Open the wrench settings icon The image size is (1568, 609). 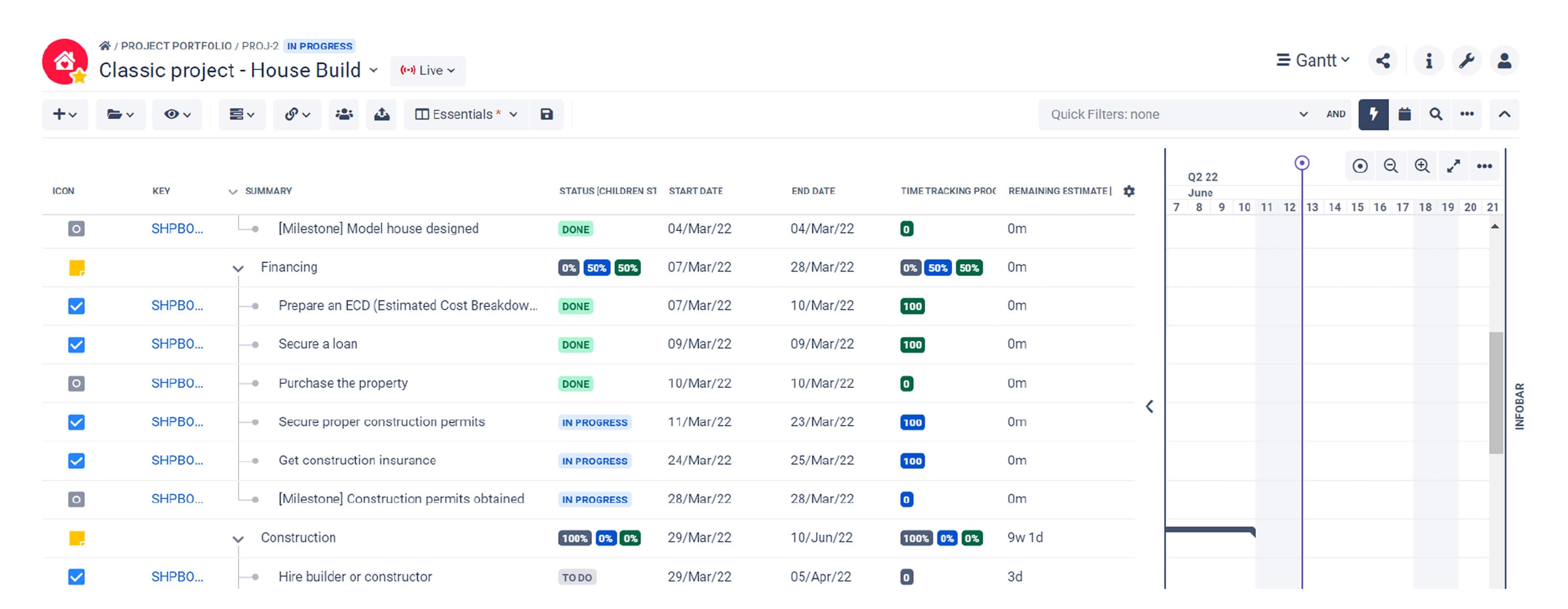pos(1467,61)
